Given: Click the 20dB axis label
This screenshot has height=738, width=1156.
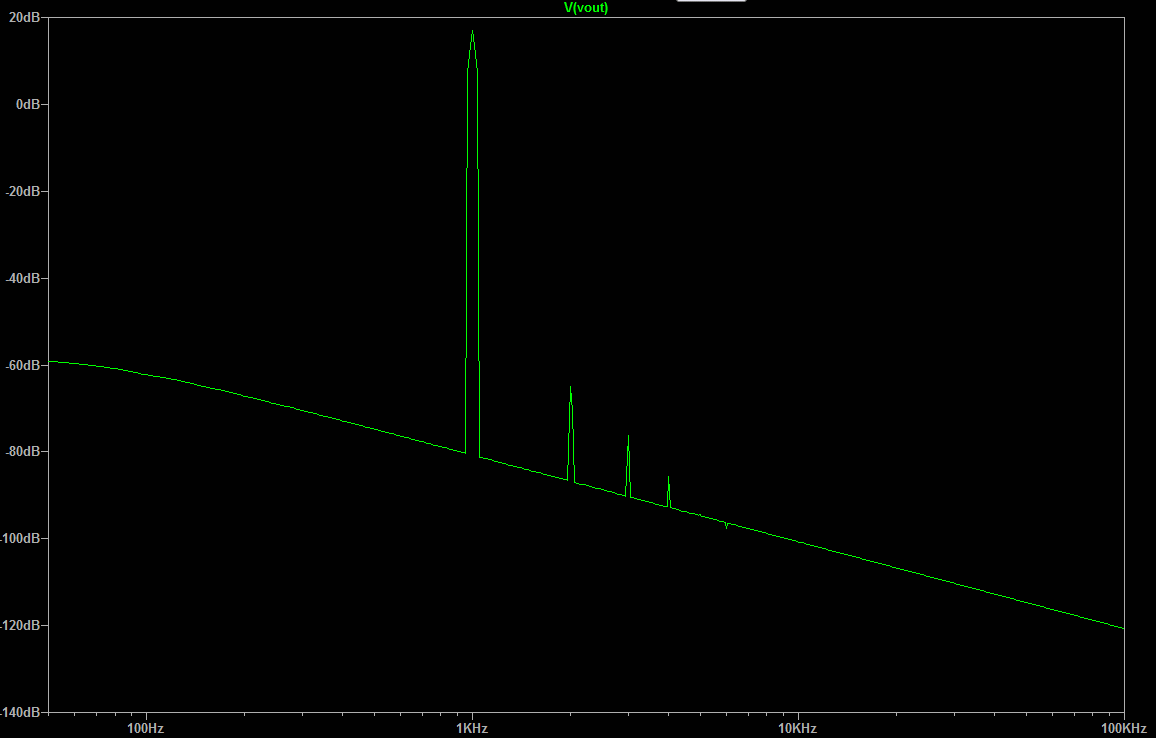Looking at the screenshot, I should point(24,18).
